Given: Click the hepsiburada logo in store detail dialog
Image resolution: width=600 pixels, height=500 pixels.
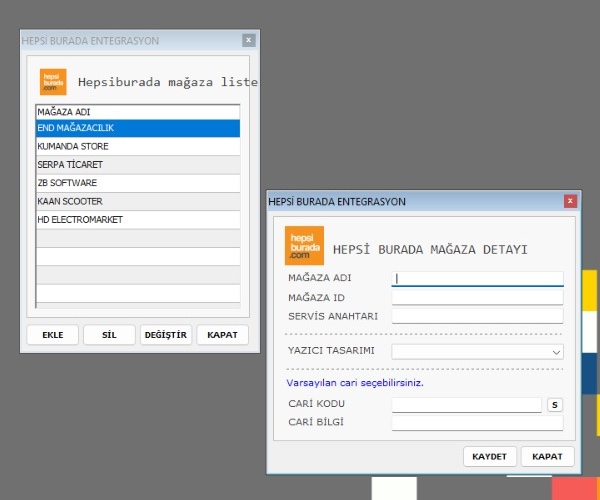Looking at the screenshot, I should (x=304, y=246).
